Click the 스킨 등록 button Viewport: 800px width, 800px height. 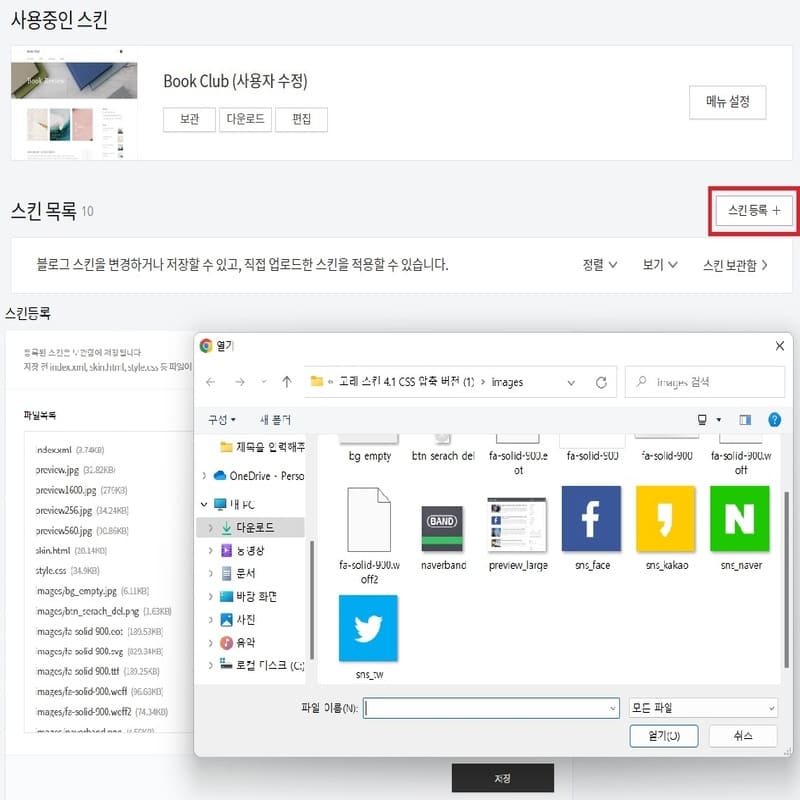tap(753, 212)
